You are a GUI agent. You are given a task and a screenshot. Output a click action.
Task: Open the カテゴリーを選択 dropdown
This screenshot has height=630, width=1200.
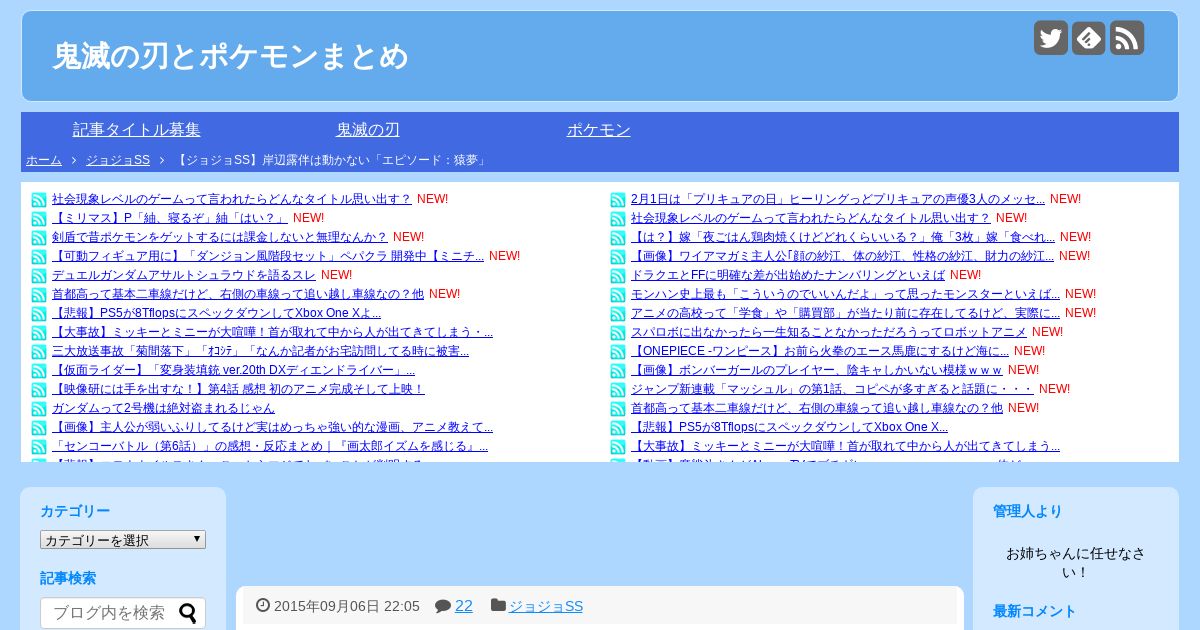click(123, 539)
